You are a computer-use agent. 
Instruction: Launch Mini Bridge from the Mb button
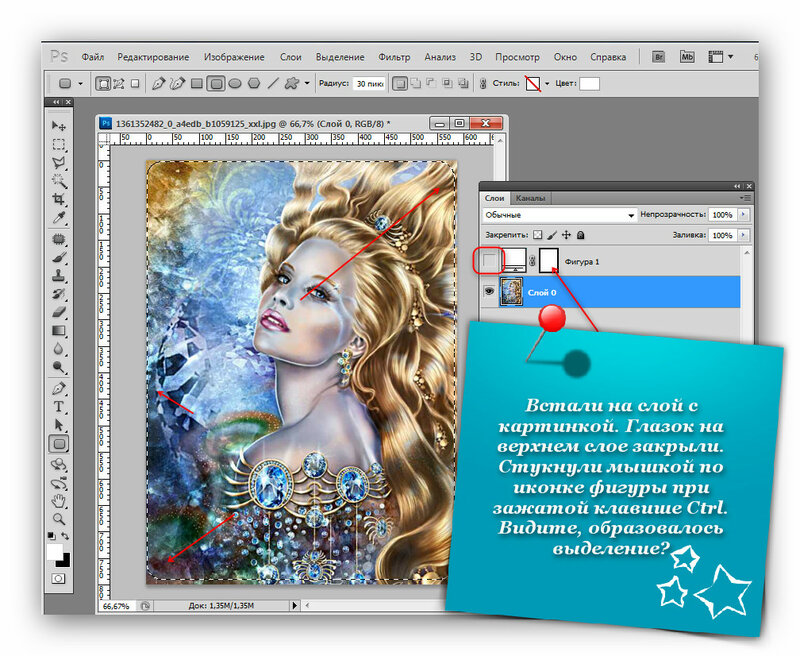pyautogui.click(x=687, y=57)
